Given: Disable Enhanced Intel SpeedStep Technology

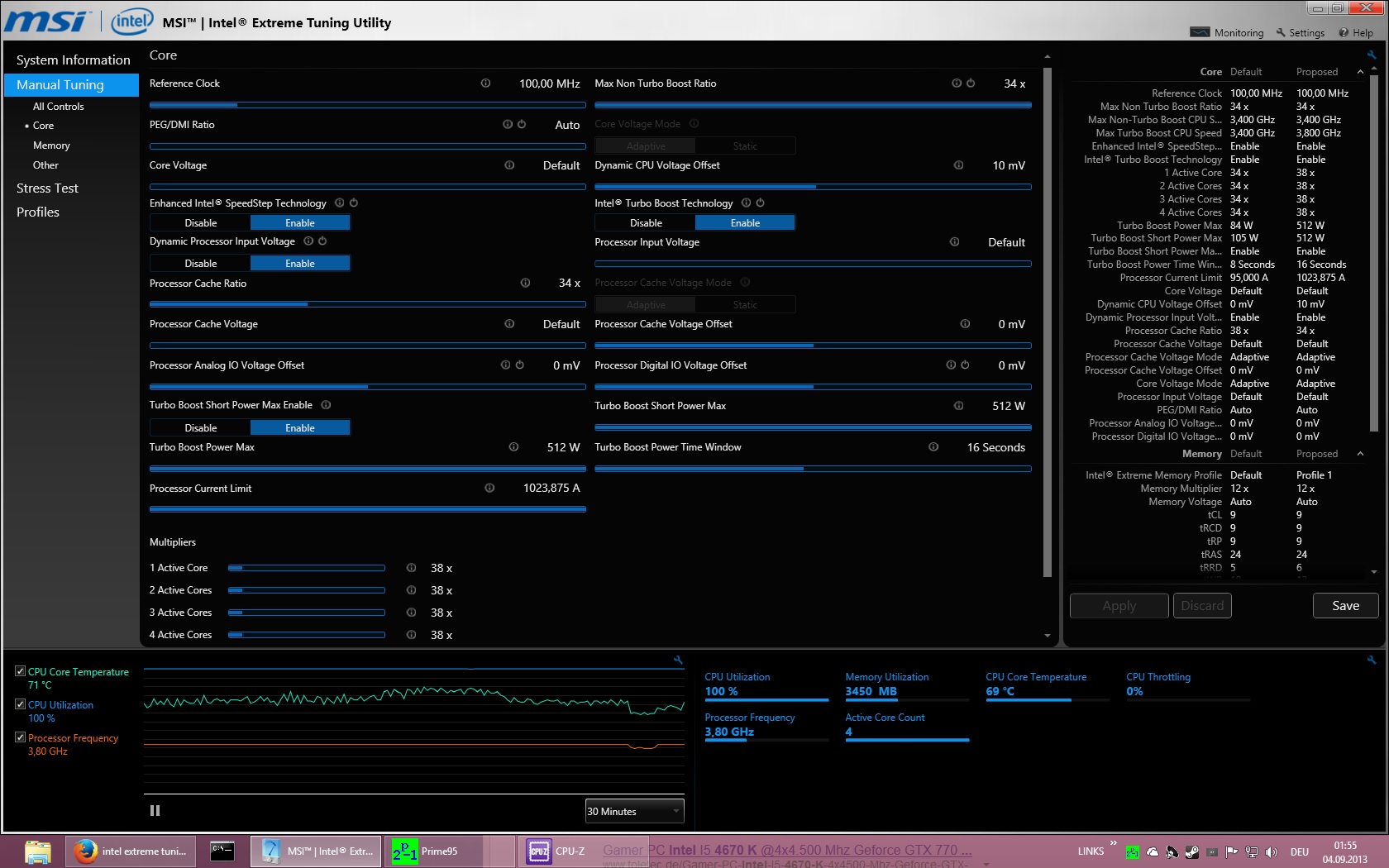Looking at the screenshot, I should pyautogui.click(x=200, y=222).
